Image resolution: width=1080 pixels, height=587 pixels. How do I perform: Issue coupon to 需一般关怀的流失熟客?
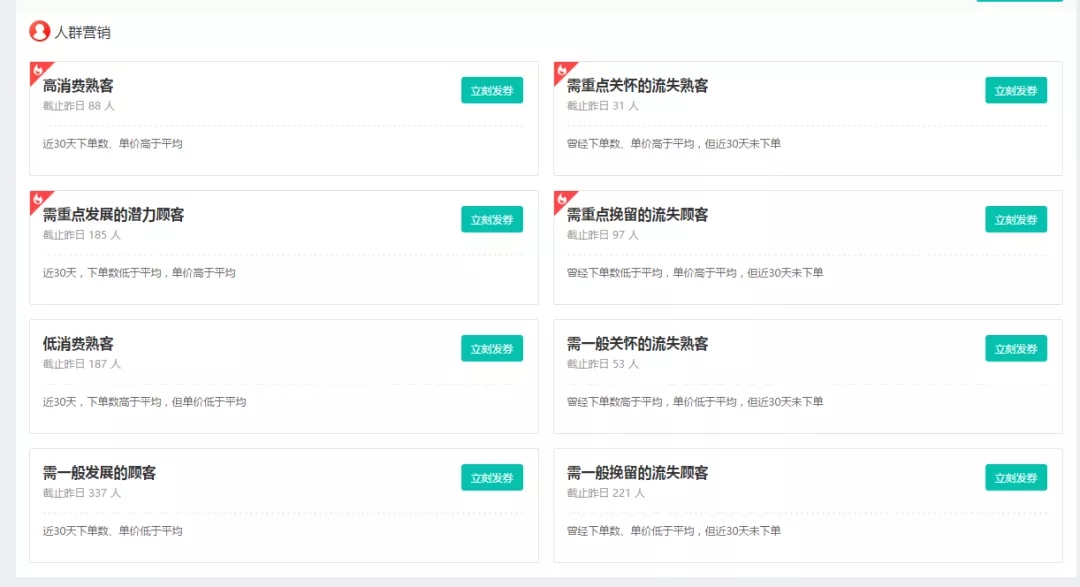click(1015, 349)
